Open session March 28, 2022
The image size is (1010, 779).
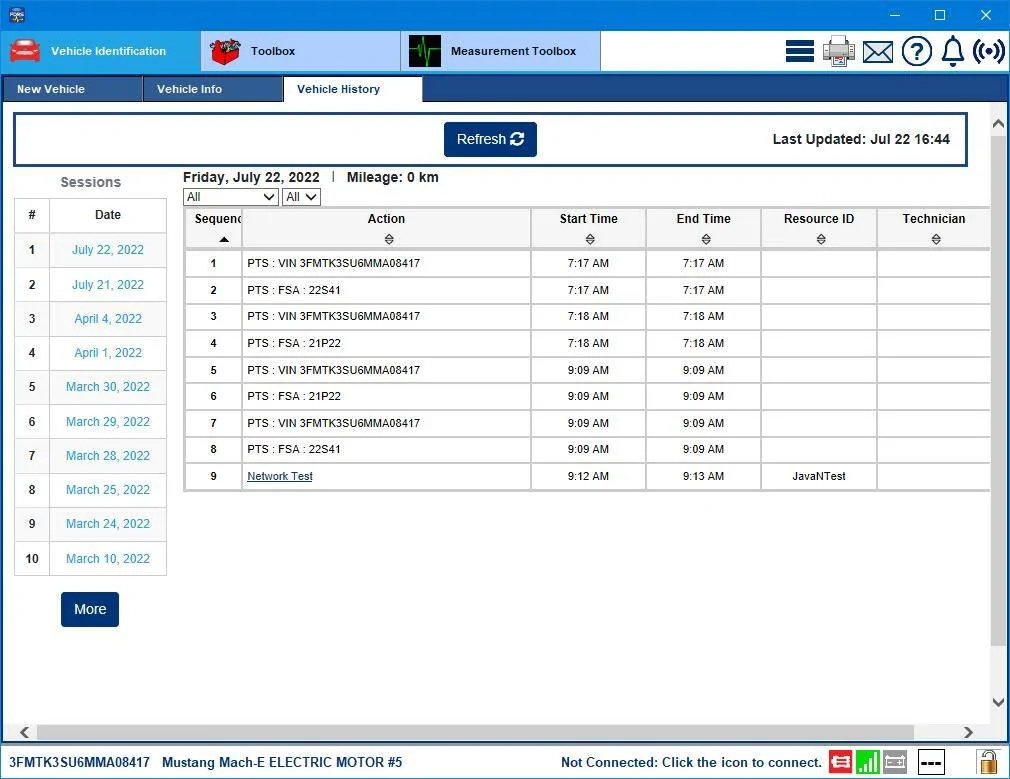pyautogui.click(x=108, y=456)
